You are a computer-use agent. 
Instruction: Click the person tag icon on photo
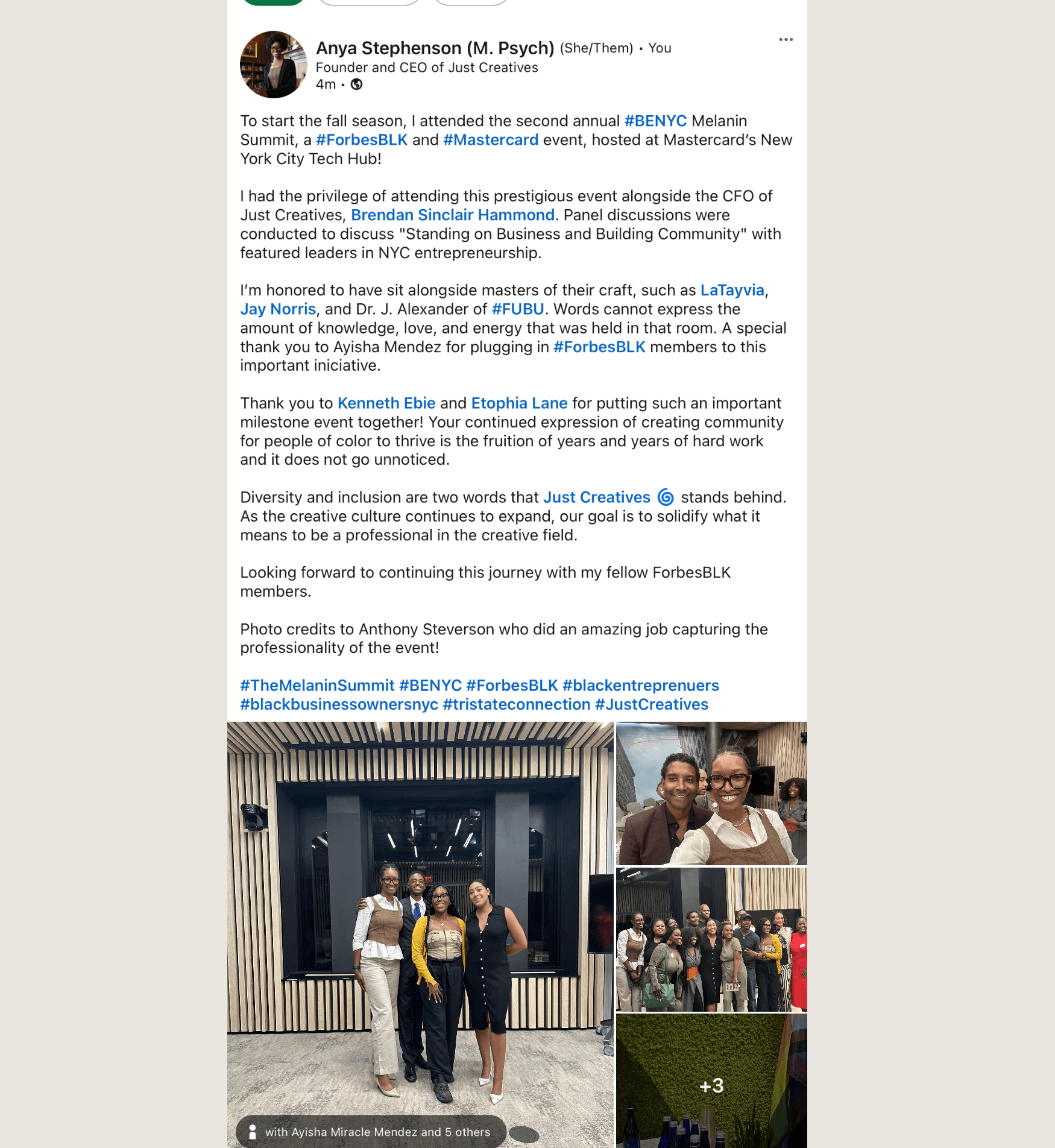click(x=253, y=1132)
